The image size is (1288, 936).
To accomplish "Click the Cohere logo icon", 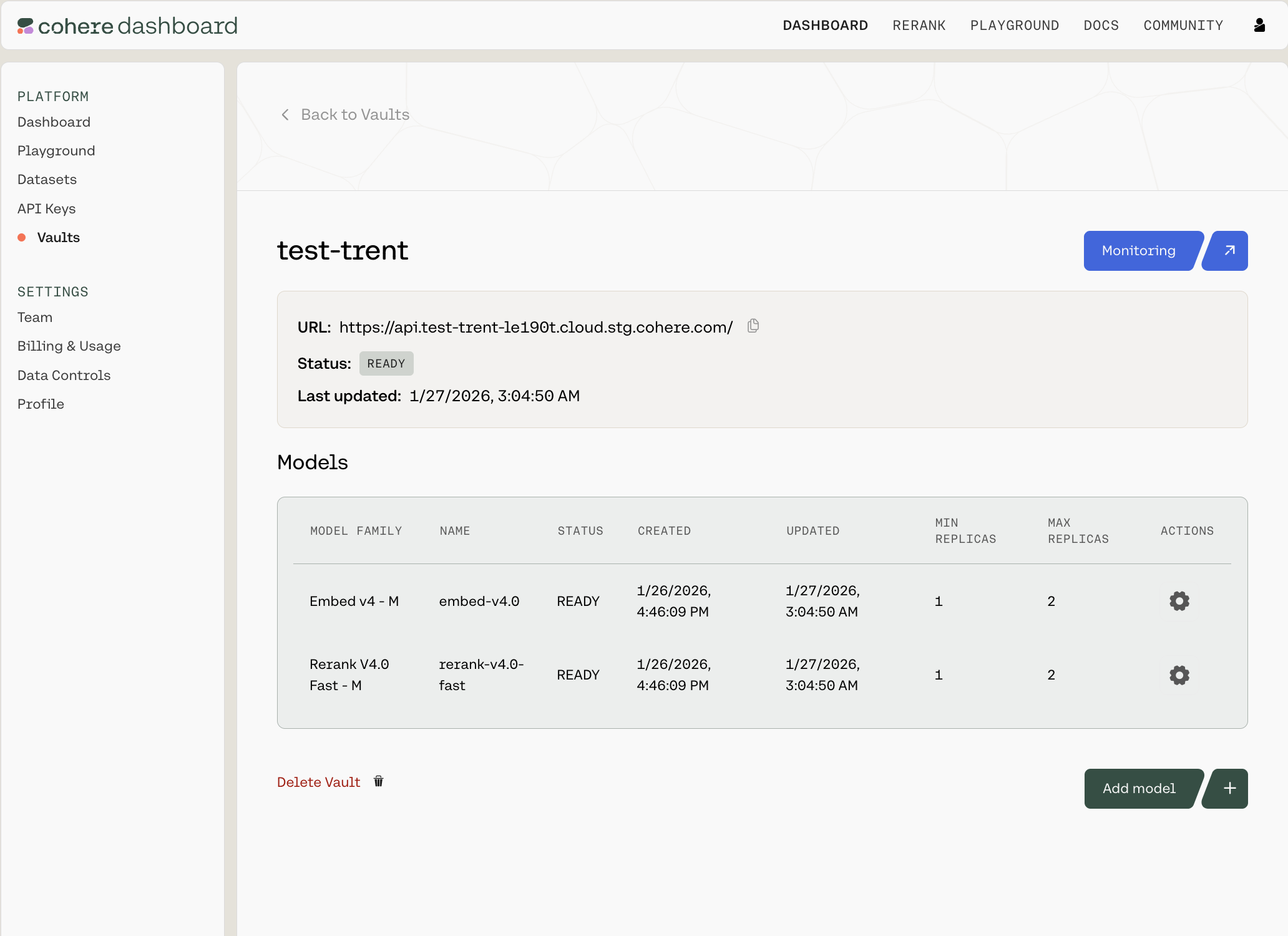I will tap(25, 26).
